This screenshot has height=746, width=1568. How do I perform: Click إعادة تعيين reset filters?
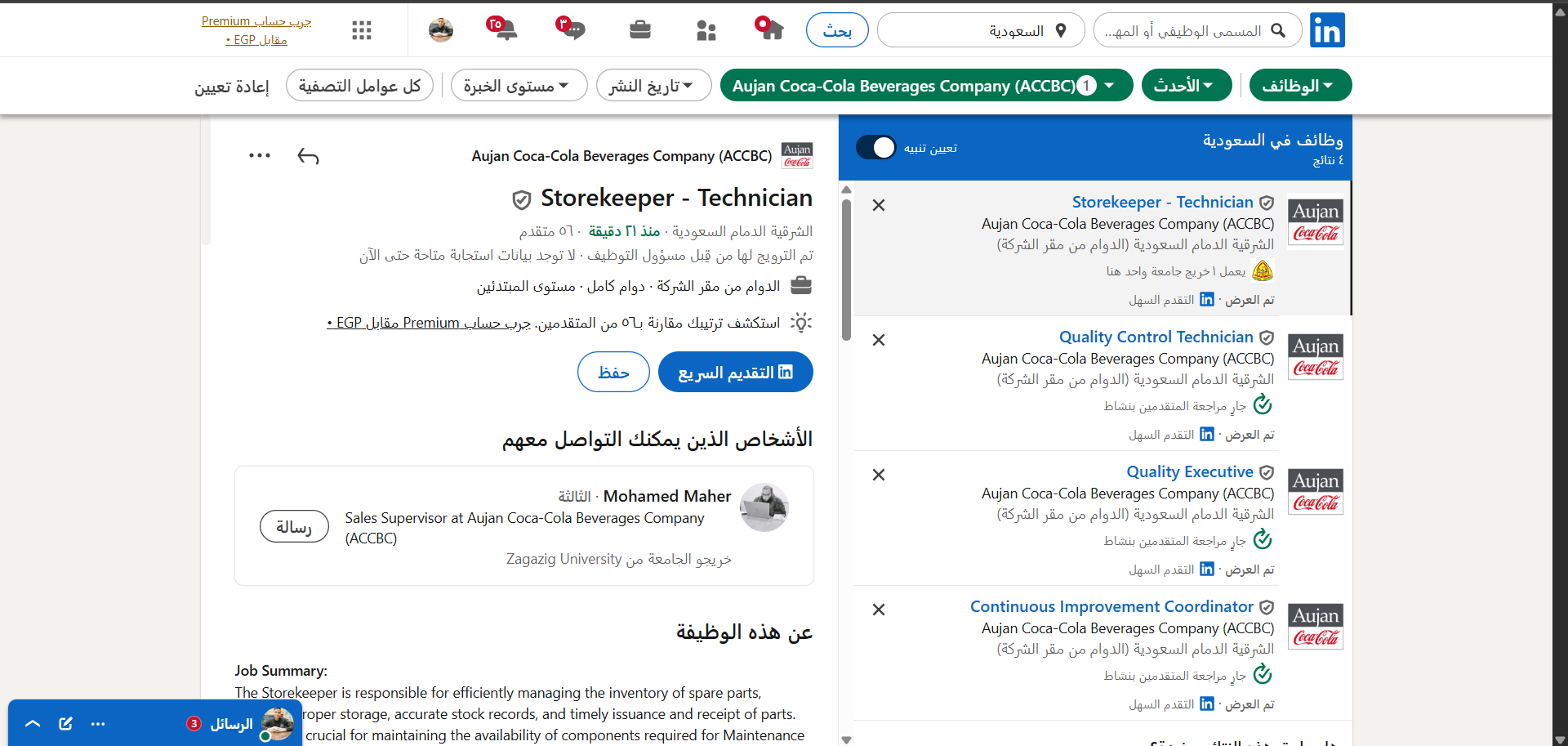(232, 87)
